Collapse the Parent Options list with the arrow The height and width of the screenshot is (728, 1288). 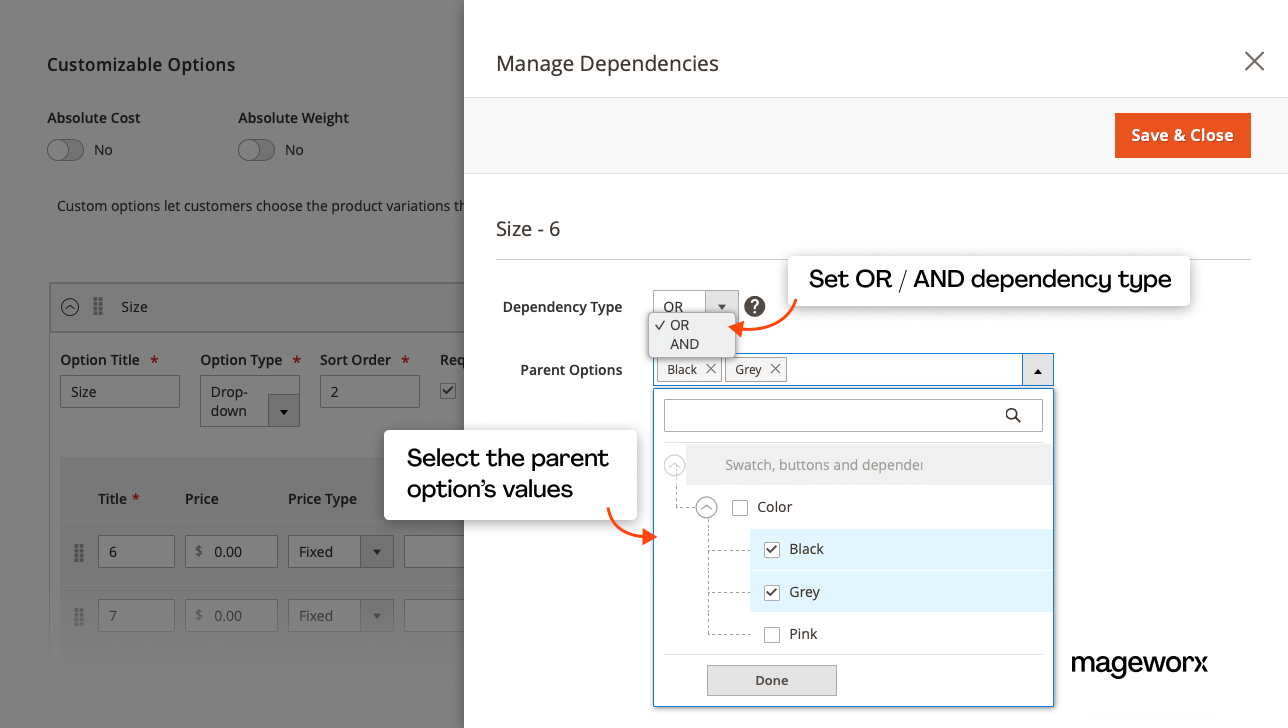tap(1037, 369)
